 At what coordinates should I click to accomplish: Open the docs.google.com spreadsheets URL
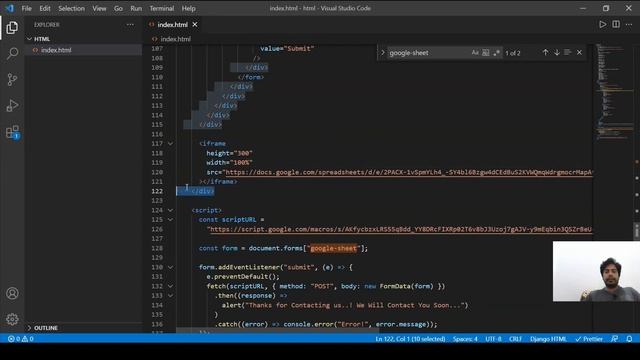click(409, 172)
